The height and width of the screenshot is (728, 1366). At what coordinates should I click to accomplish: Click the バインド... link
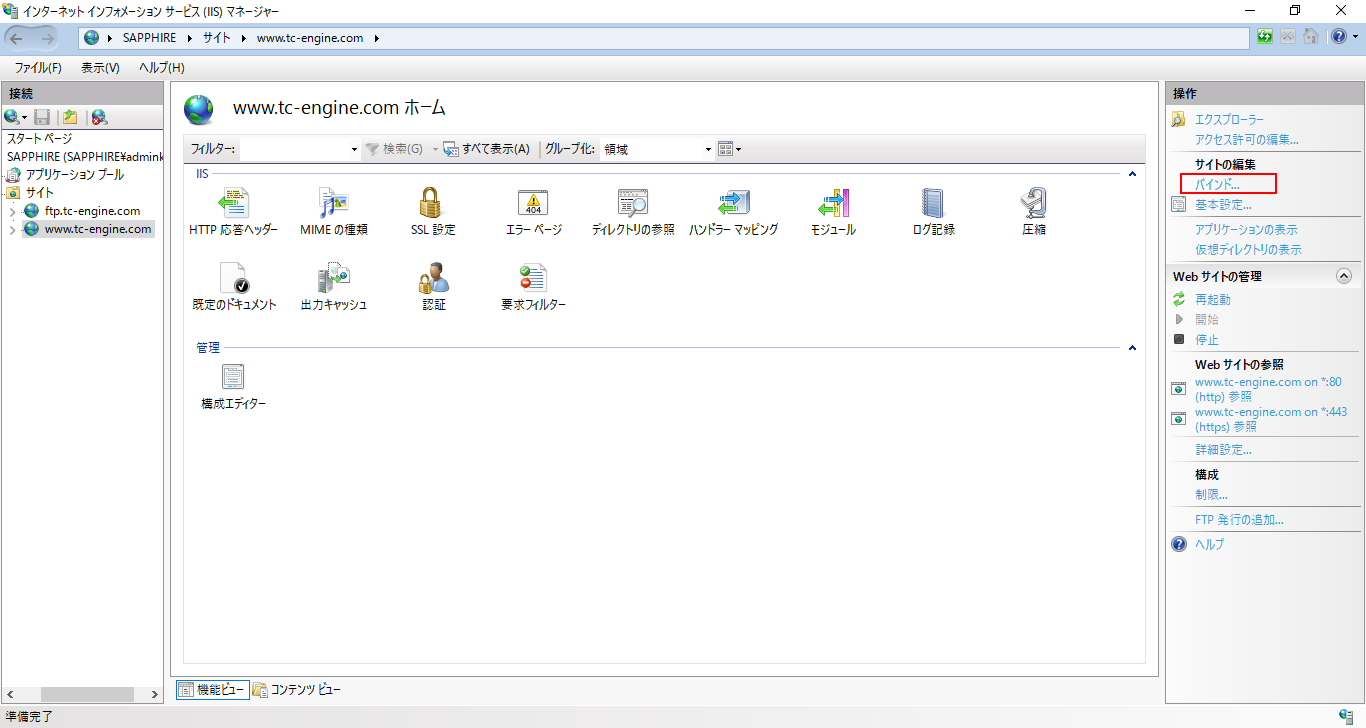click(1217, 184)
